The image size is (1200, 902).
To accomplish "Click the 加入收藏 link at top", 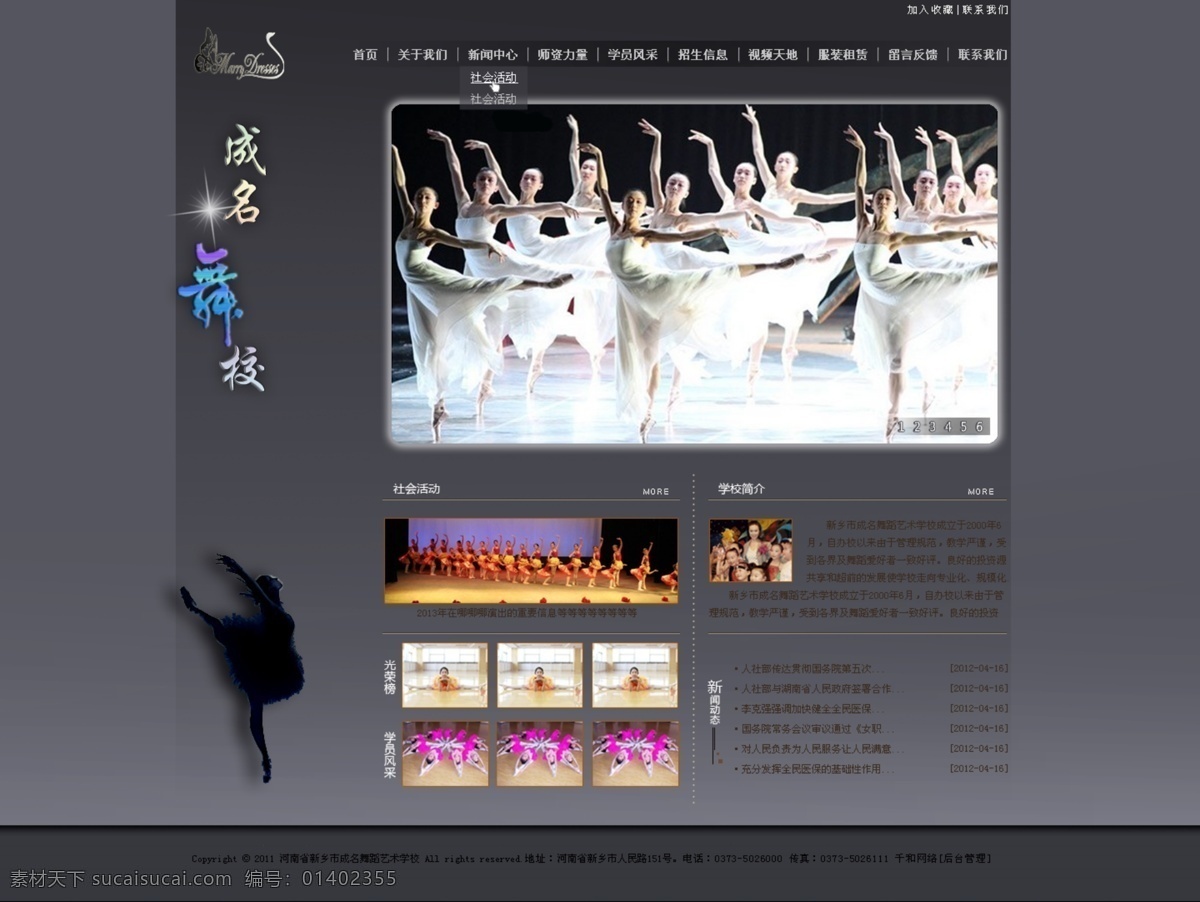I will click(930, 9).
